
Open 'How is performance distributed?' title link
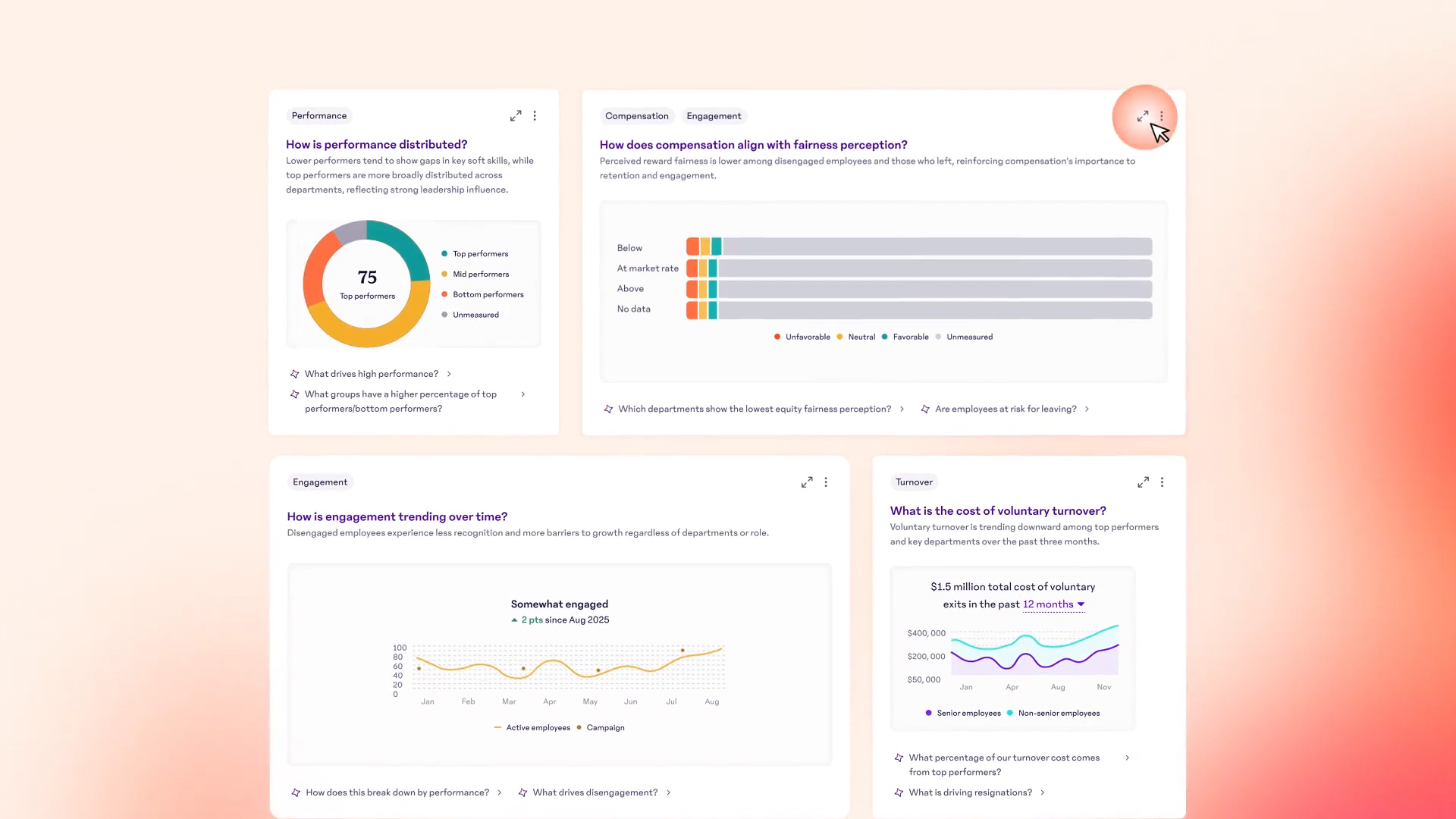[376, 144]
